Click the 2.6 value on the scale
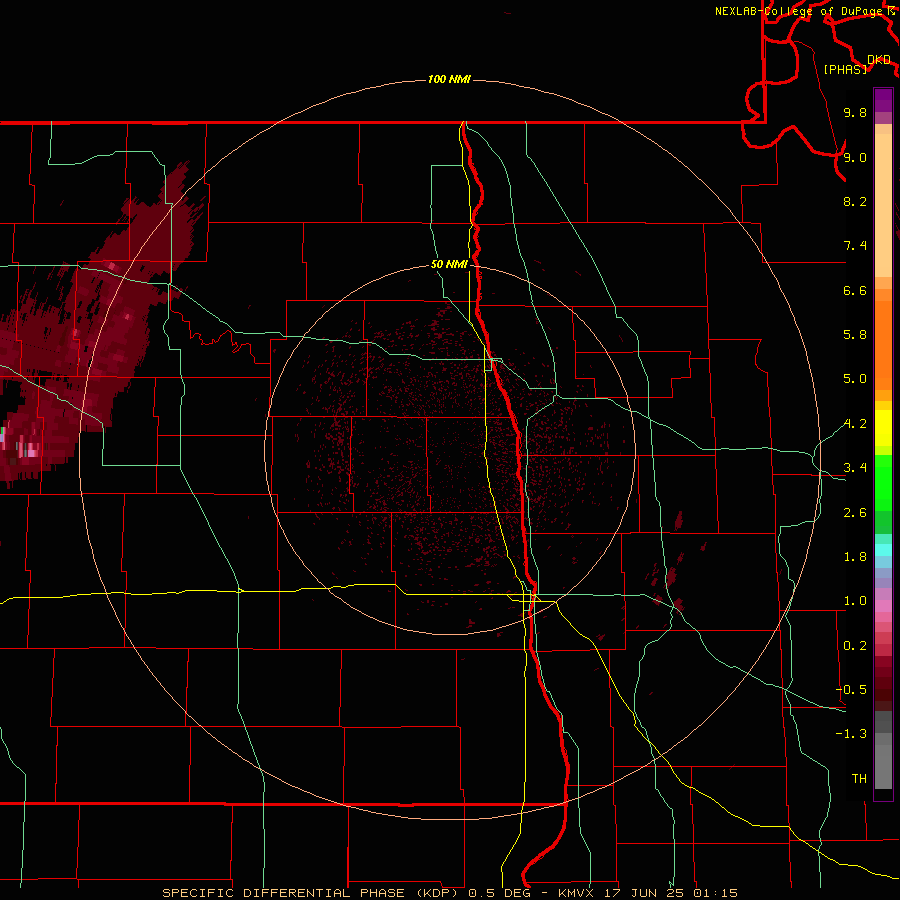900x900 pixels. pyautogui.click(x=855, y=513)
